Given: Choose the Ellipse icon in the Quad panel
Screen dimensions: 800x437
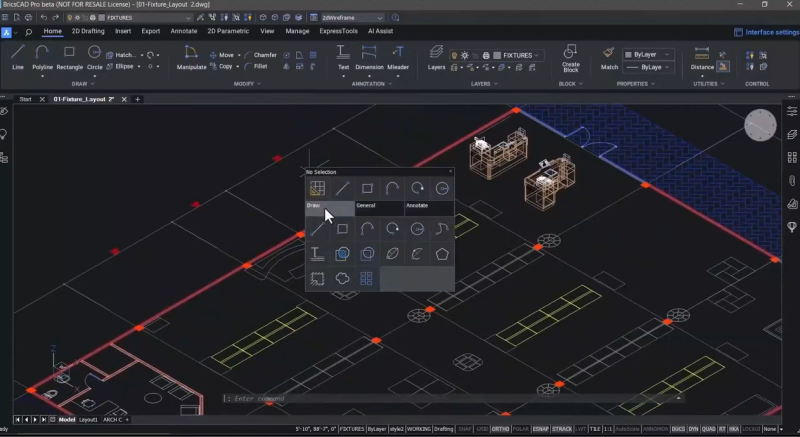Looking at the screenshot, I should pyautogui.click(x=392, y=254).
